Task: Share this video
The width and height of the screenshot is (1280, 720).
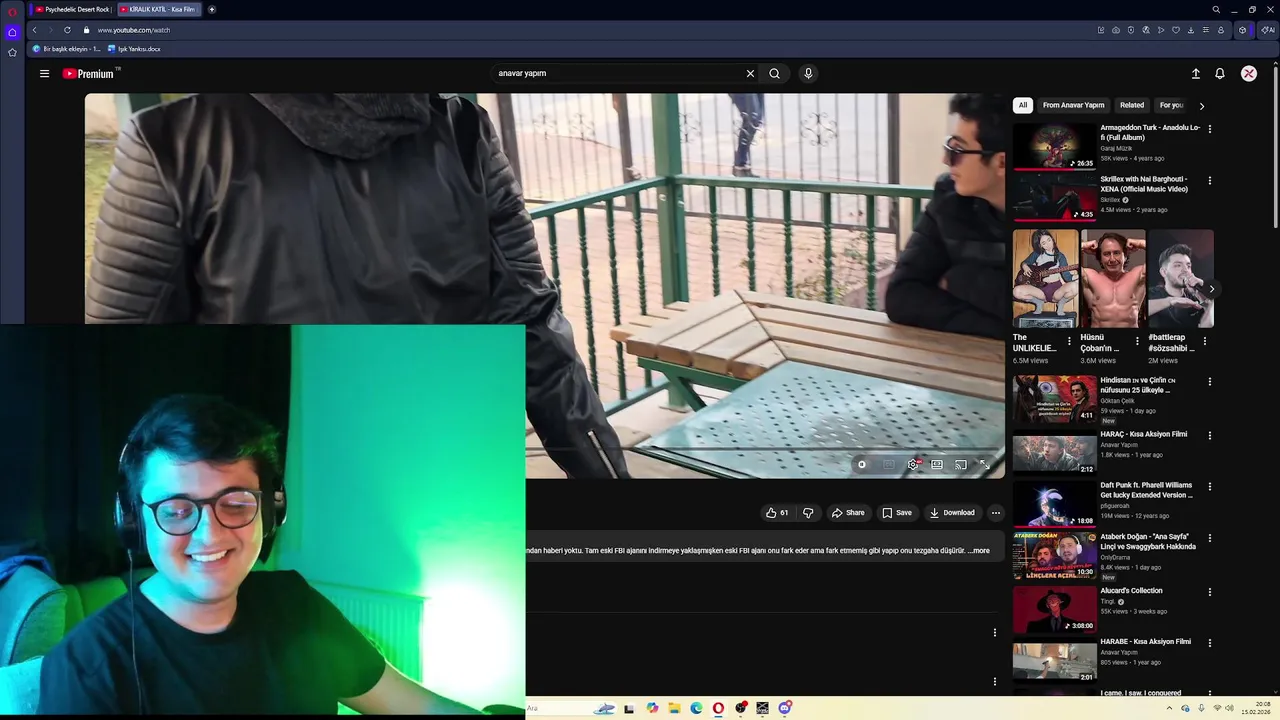Action: click(x=848, y=513)
